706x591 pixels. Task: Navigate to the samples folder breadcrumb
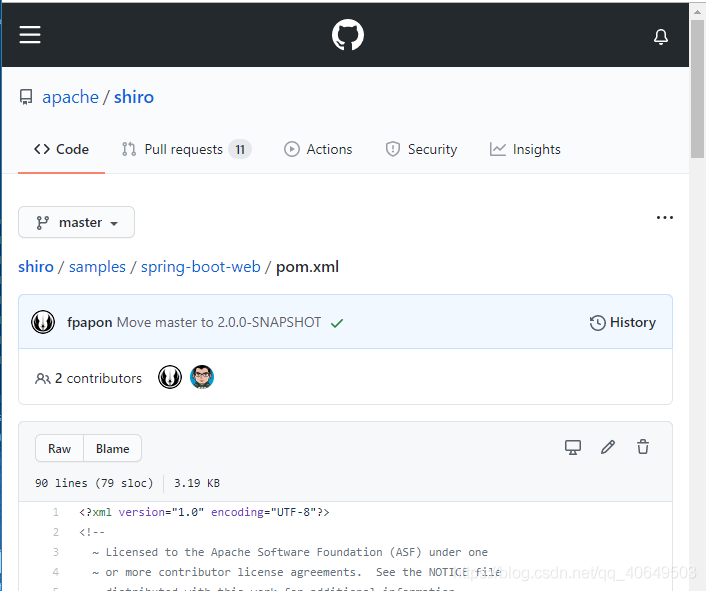click(98, 267)
